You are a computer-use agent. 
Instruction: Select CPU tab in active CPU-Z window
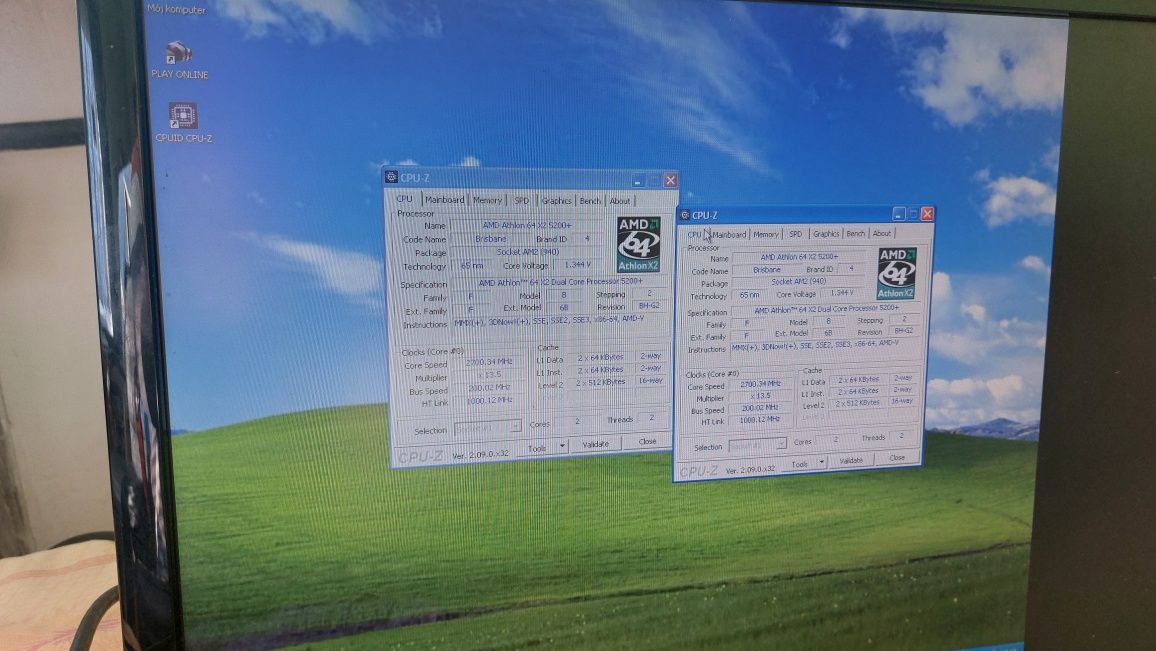694,234
